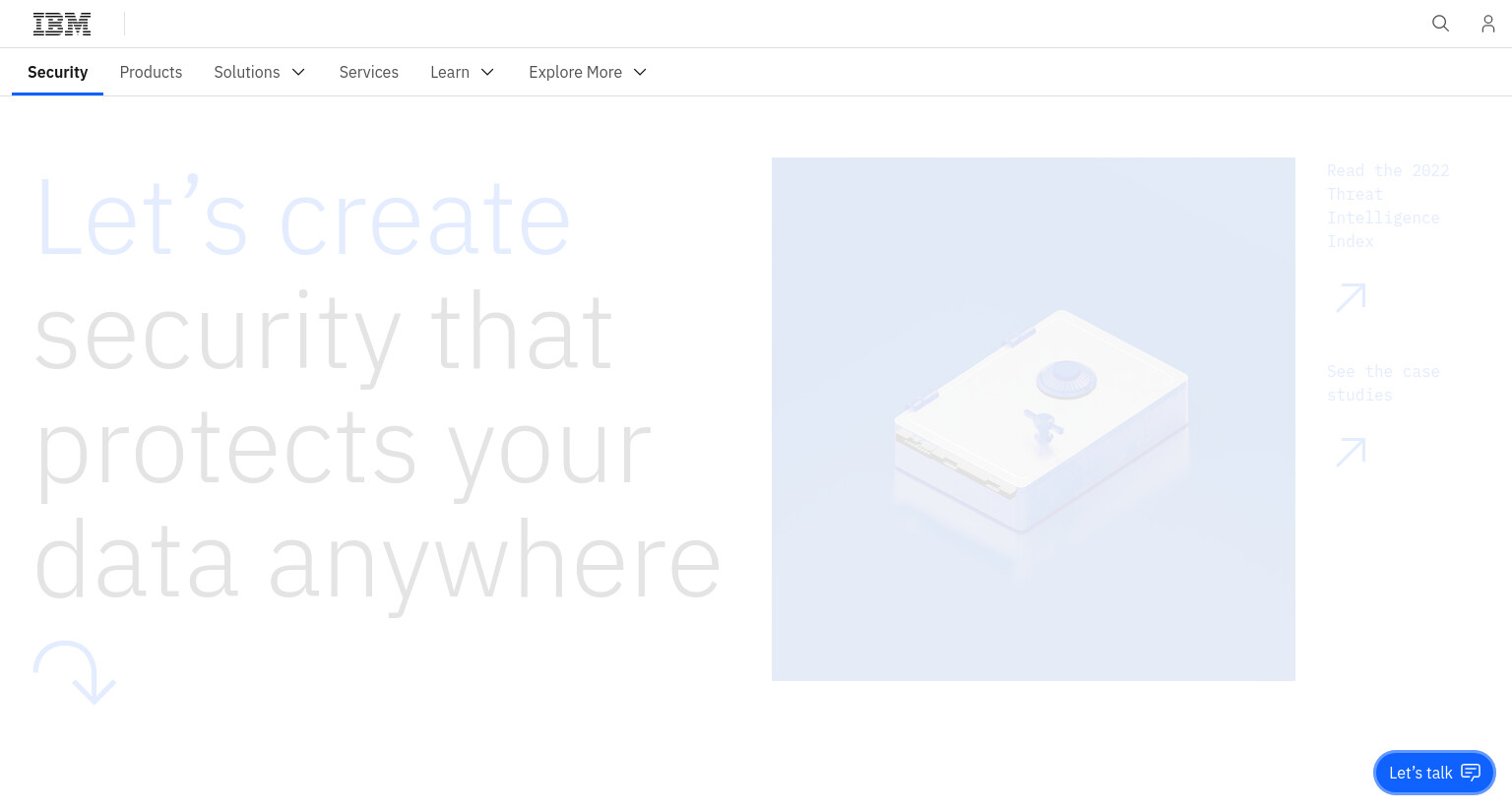Expand the Explore More dropdown chevron

tap(640, 72)
